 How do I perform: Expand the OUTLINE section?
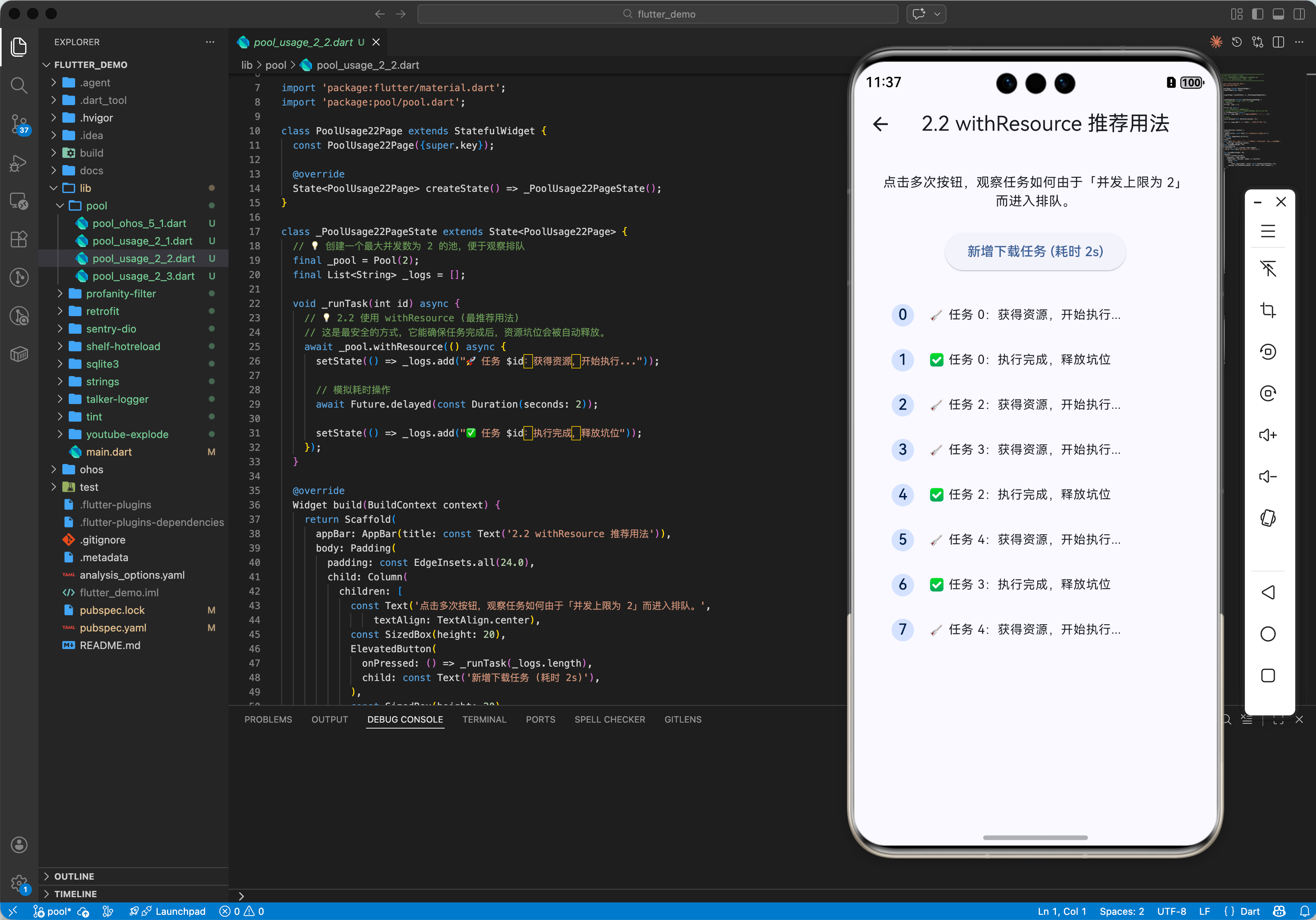tap(74, 876)
